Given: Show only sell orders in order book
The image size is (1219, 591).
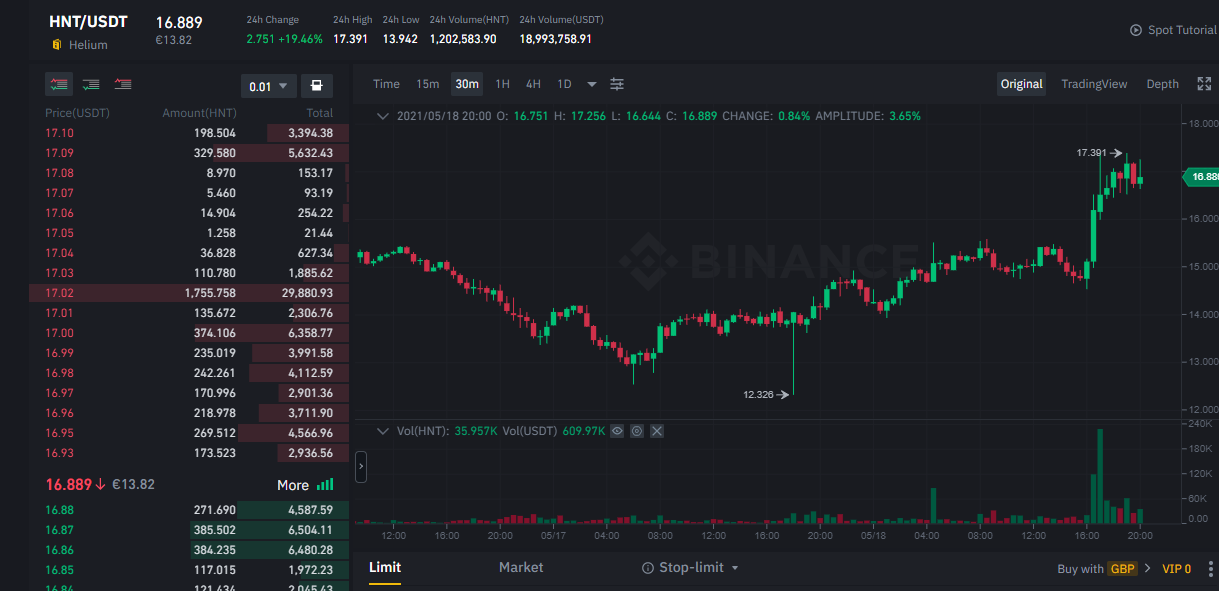Looking at the screenshot, I should click(123, 85).
